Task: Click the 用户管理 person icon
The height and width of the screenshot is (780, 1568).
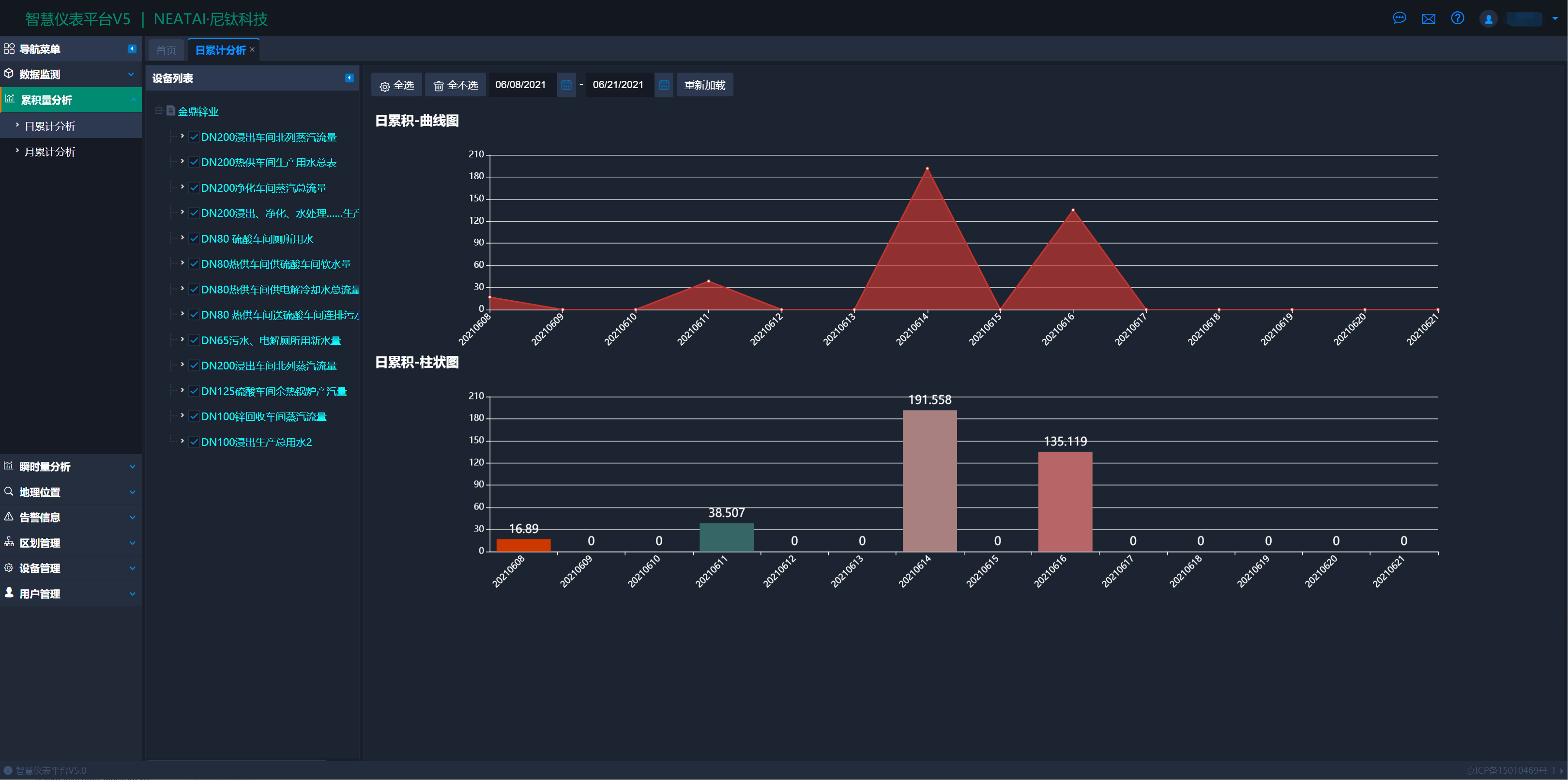Action: pos(9,593)
